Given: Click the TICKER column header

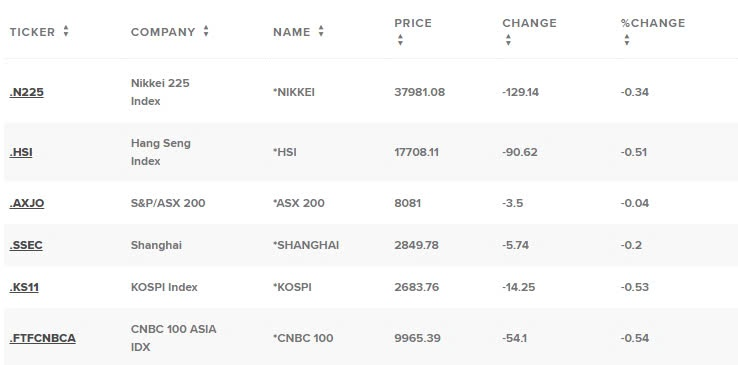Looking at the screenshot, I should tap(32, 32).
